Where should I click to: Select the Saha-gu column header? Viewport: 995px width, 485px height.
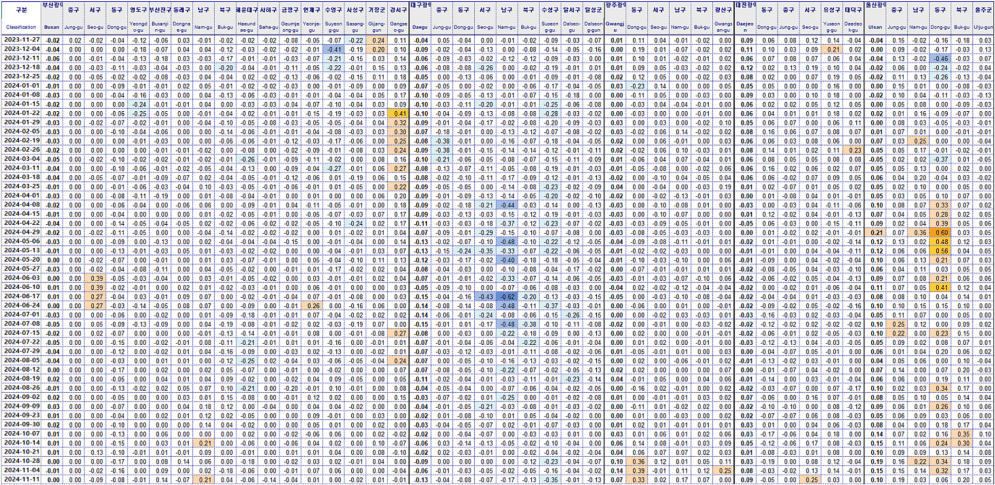(270, 17)
